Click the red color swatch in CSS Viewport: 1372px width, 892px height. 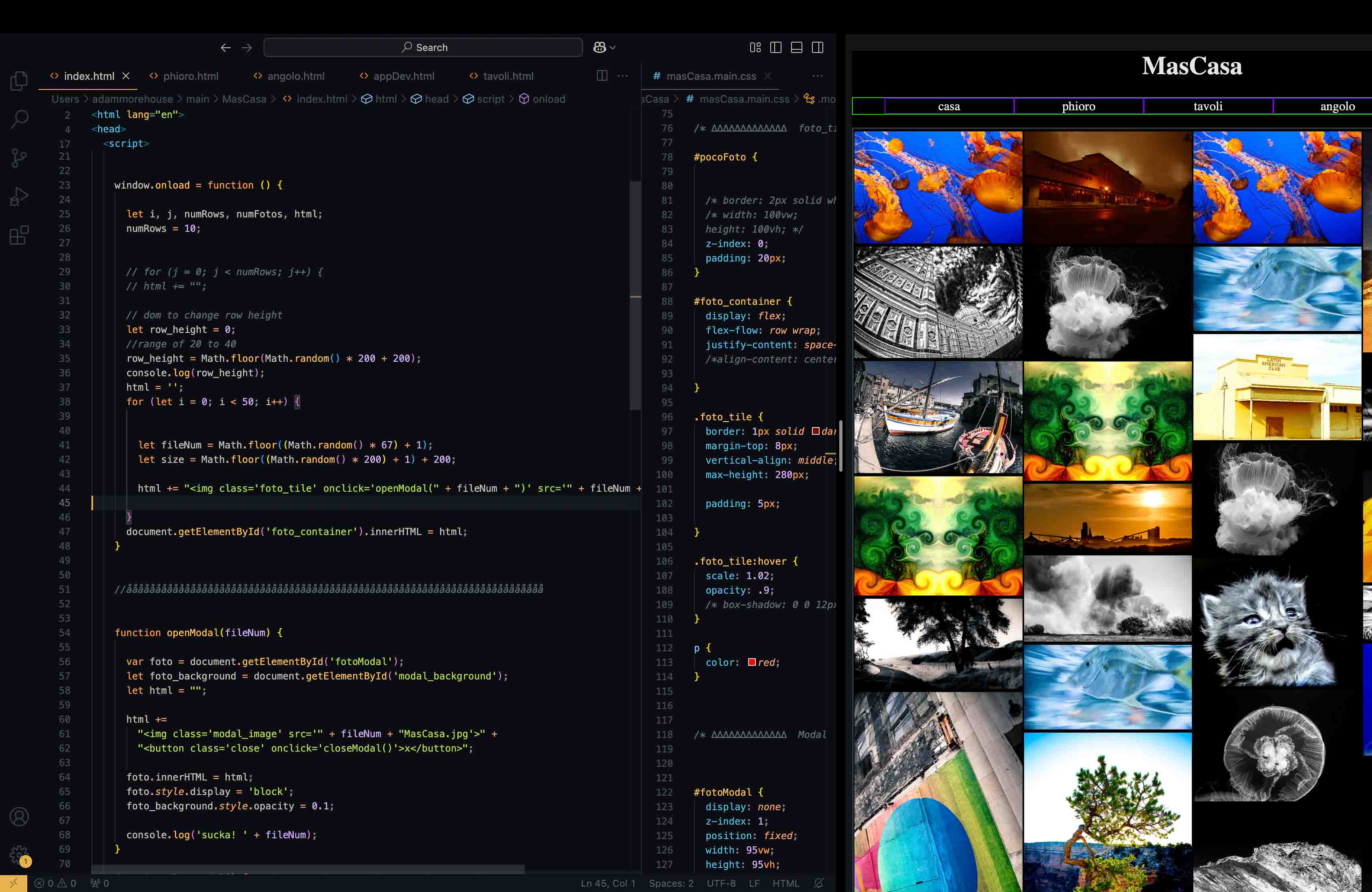752,662
